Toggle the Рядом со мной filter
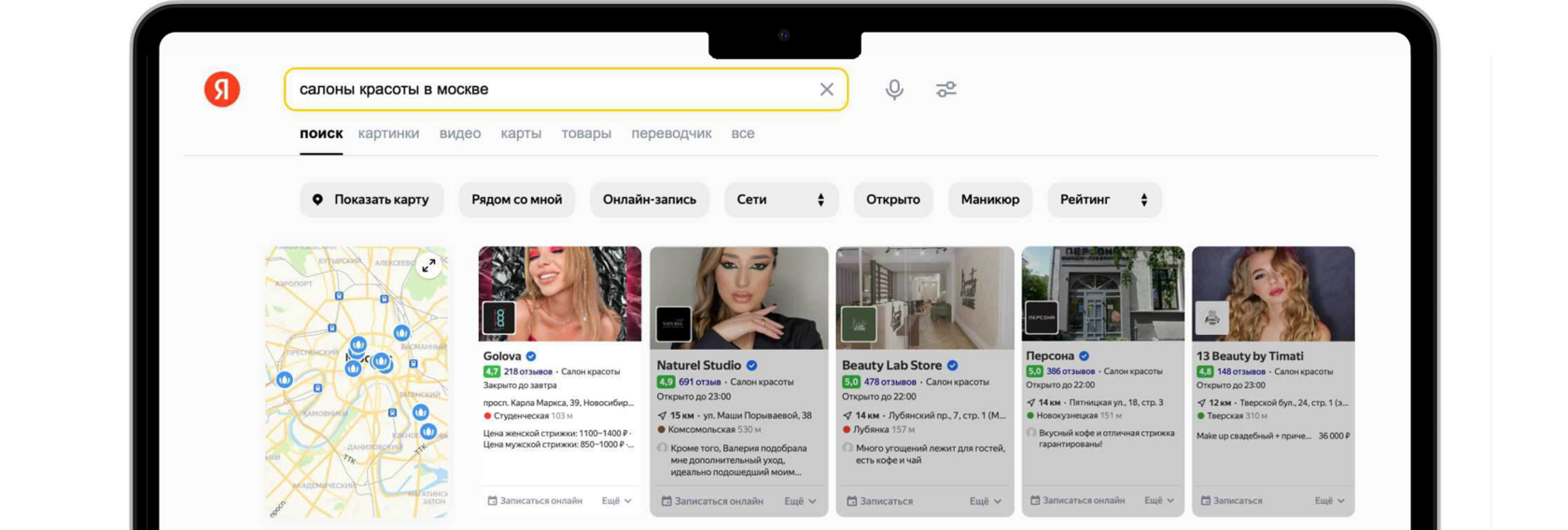 [517, 200]
